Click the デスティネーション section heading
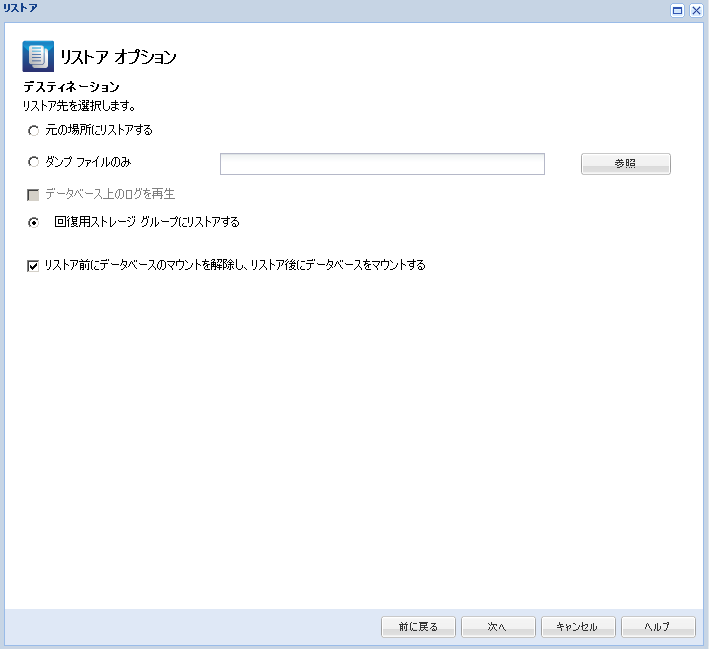Screen dimensions: 709x649 pos(71,86)
